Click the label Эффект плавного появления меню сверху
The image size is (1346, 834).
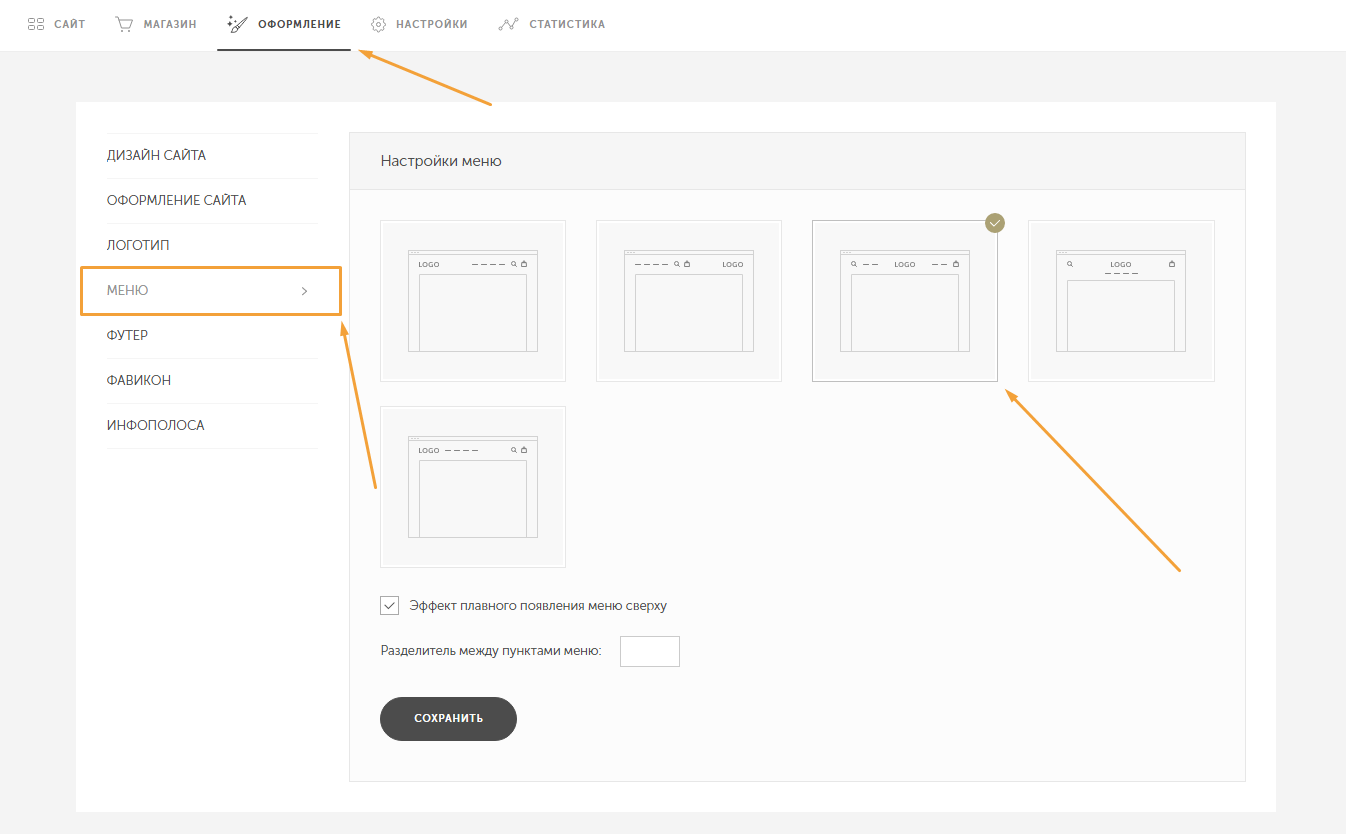tap(538, 606)
